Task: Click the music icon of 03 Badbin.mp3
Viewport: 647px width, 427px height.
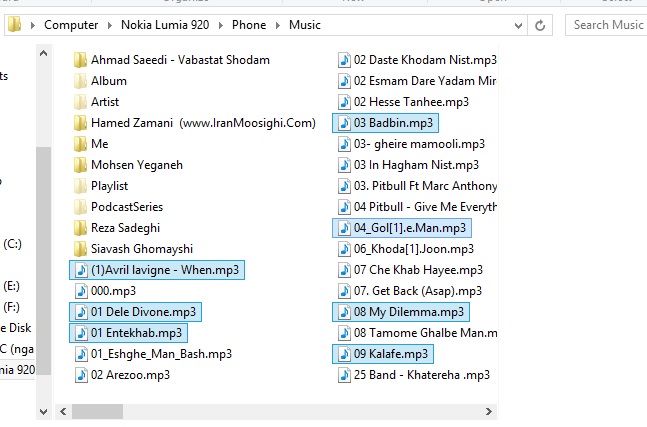Action: point(343,123)
